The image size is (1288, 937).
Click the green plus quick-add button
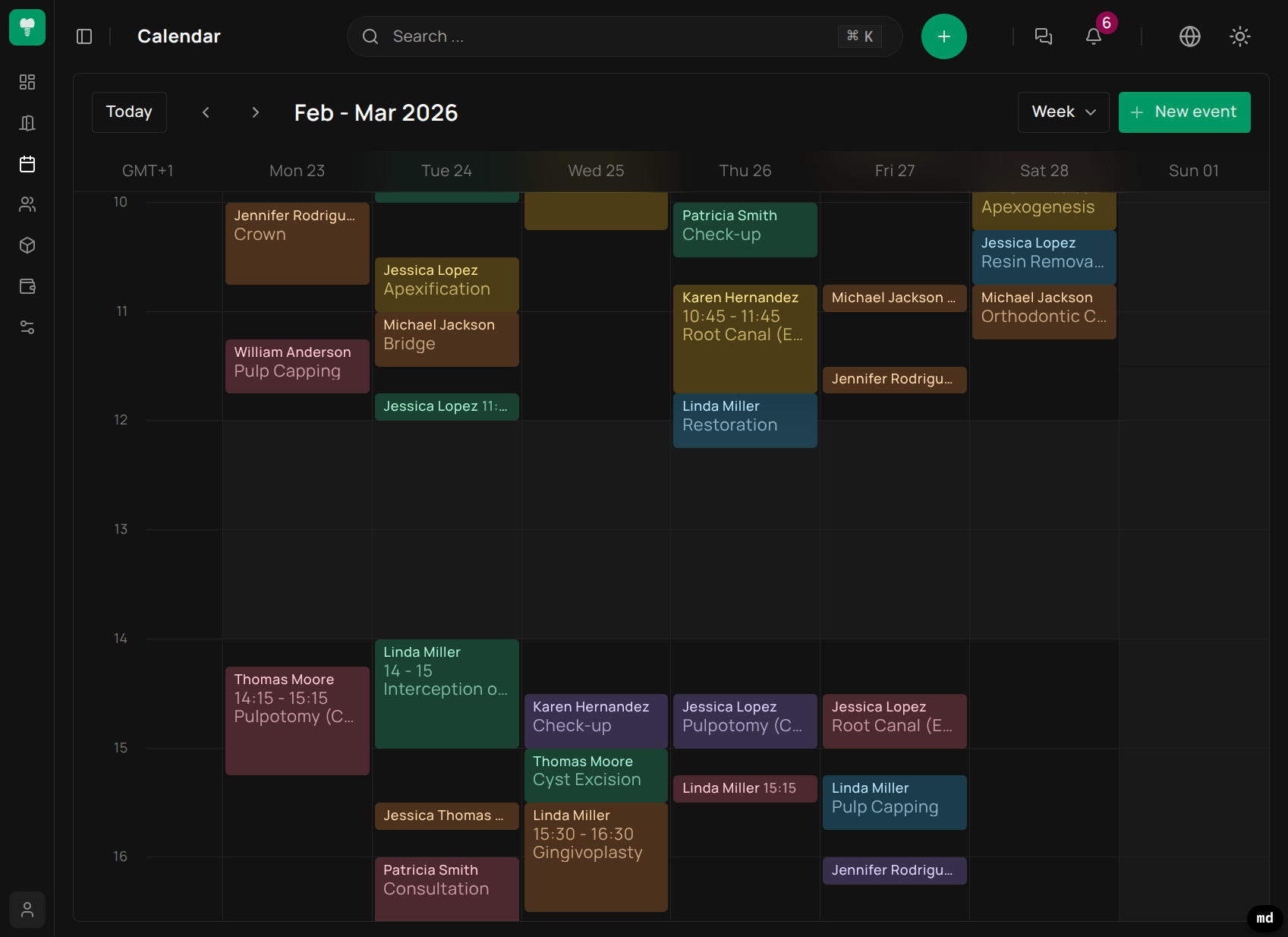943,36
